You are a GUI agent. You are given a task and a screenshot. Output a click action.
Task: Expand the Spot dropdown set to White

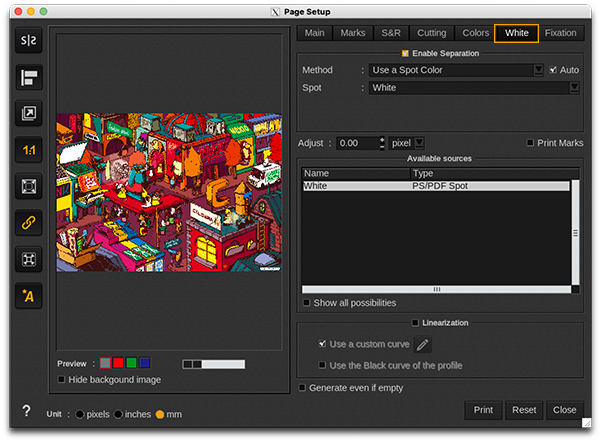point(474,88)
